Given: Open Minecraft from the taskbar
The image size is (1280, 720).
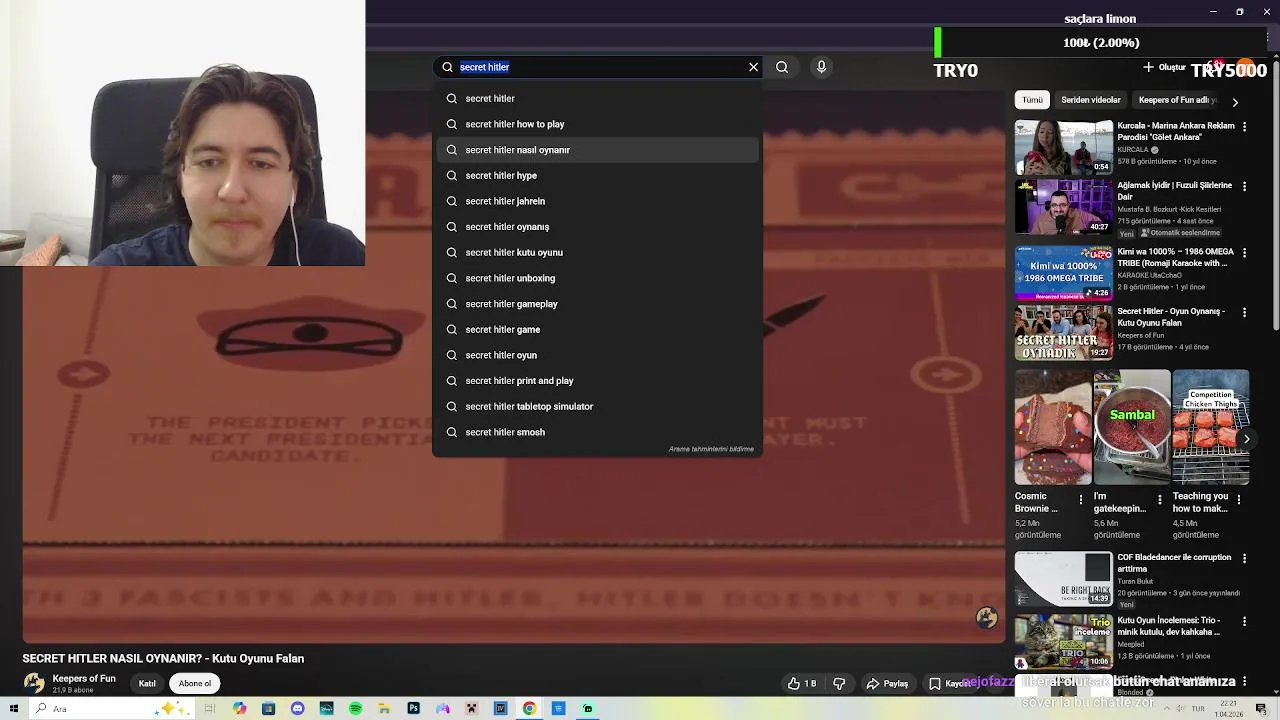Looking at the screenshot, I should [471, 709].
